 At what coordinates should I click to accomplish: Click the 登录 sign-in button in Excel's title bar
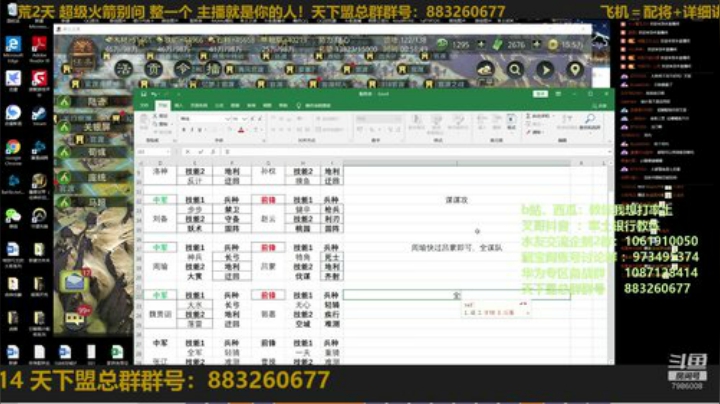(540, 94)
